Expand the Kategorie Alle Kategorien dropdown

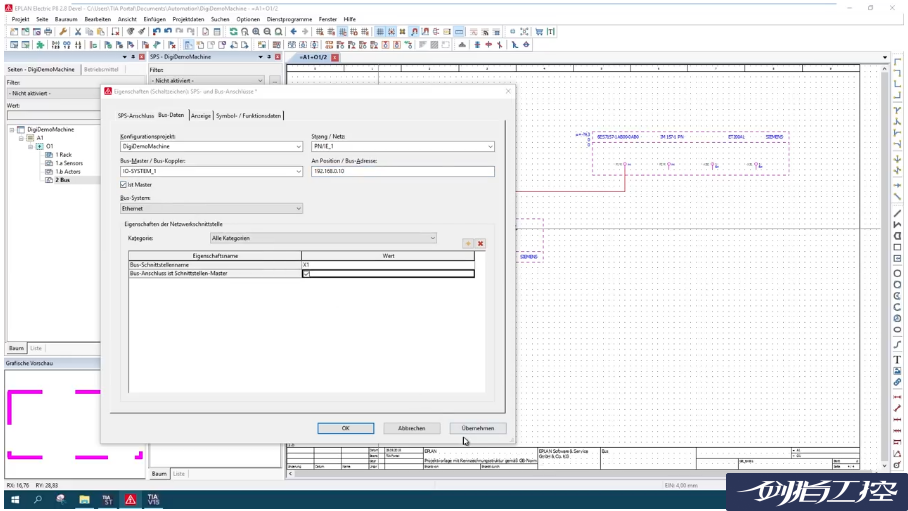432,238
